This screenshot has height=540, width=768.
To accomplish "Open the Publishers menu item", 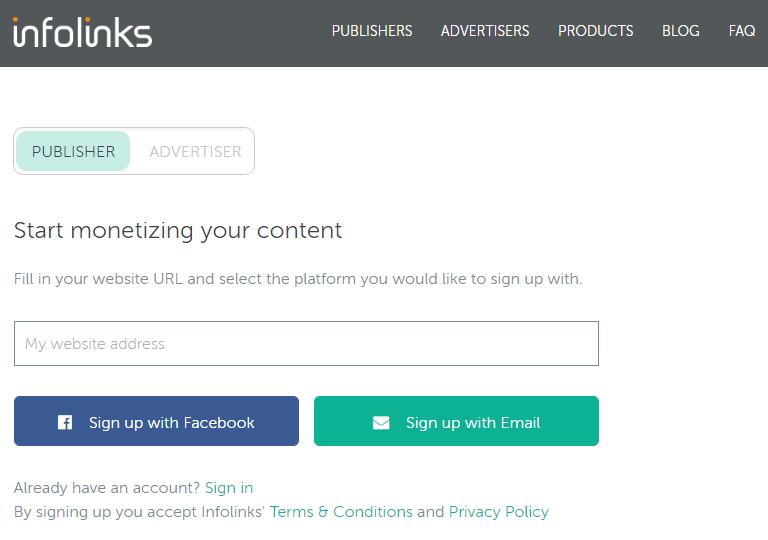I will point(372,31).
